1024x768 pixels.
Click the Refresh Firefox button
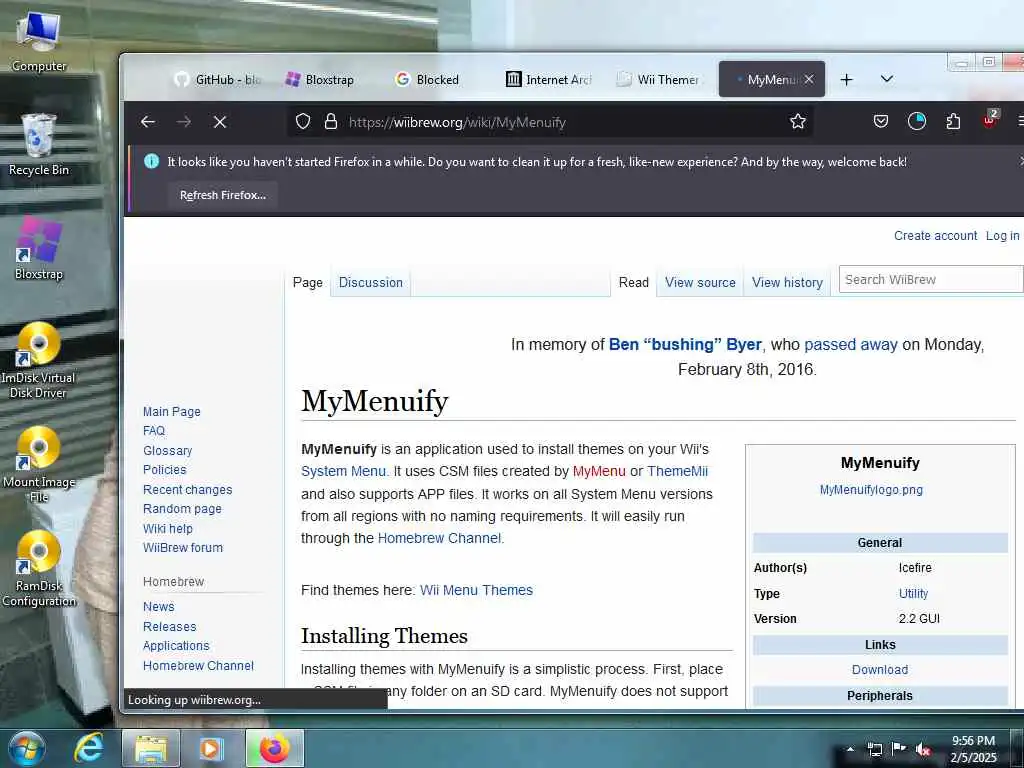click(x=223, y=195)
